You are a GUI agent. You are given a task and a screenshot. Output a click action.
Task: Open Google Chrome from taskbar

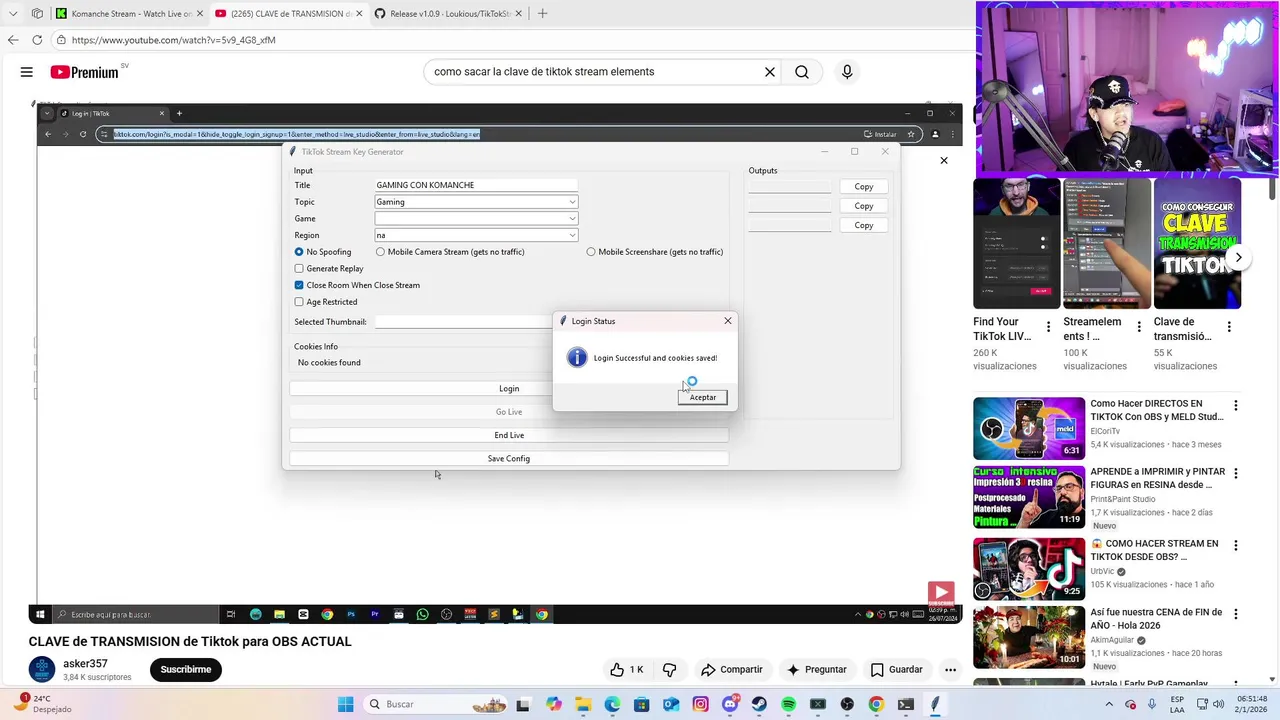tap(876, 704)
